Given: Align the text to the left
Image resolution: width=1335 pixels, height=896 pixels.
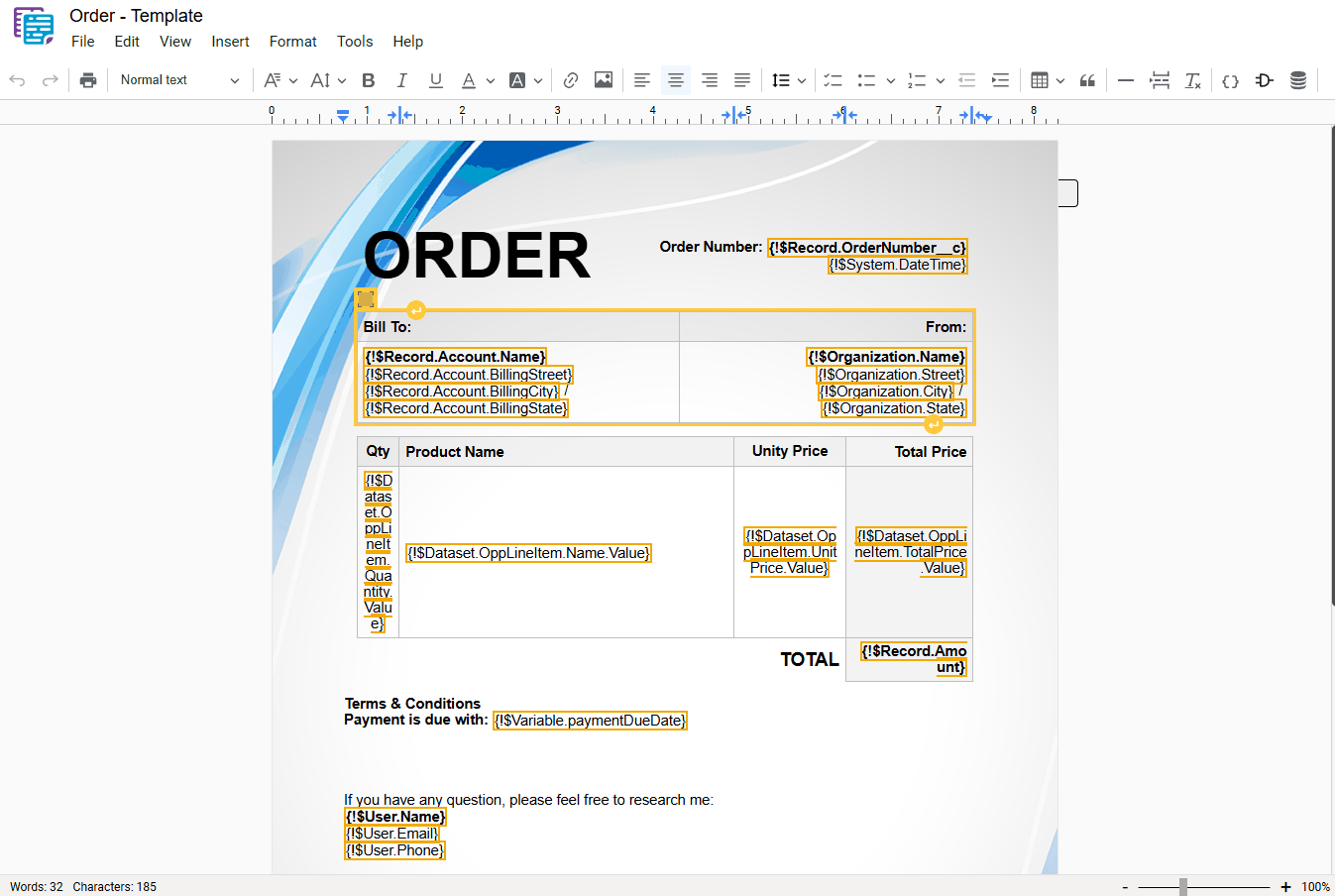Looking at the screenshot, I should point(642,80).
